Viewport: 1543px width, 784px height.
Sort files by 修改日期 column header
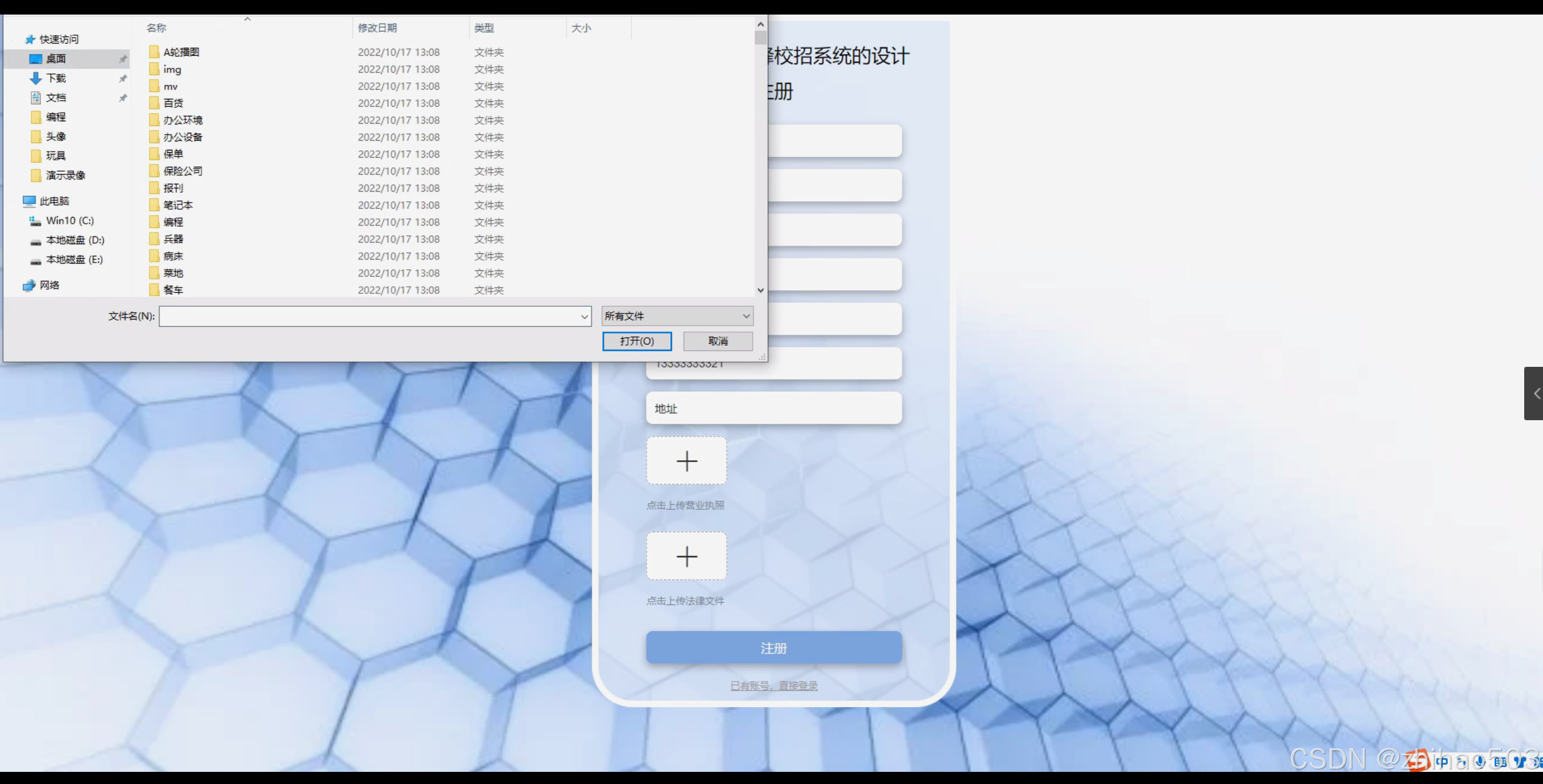point(377,28)
